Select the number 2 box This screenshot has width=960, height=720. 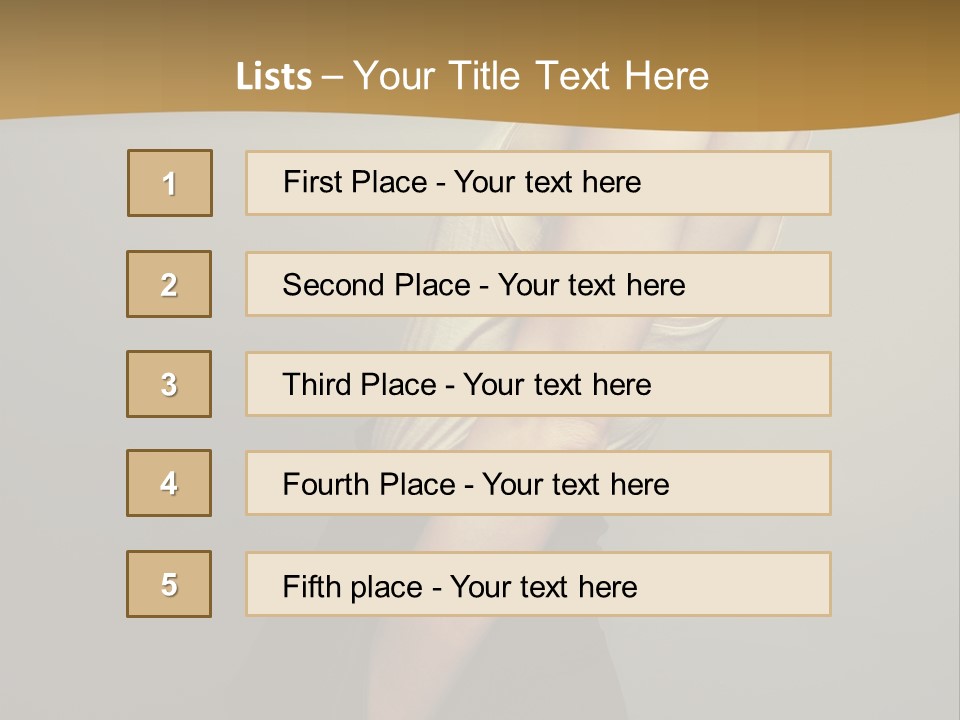pos(169,284)
